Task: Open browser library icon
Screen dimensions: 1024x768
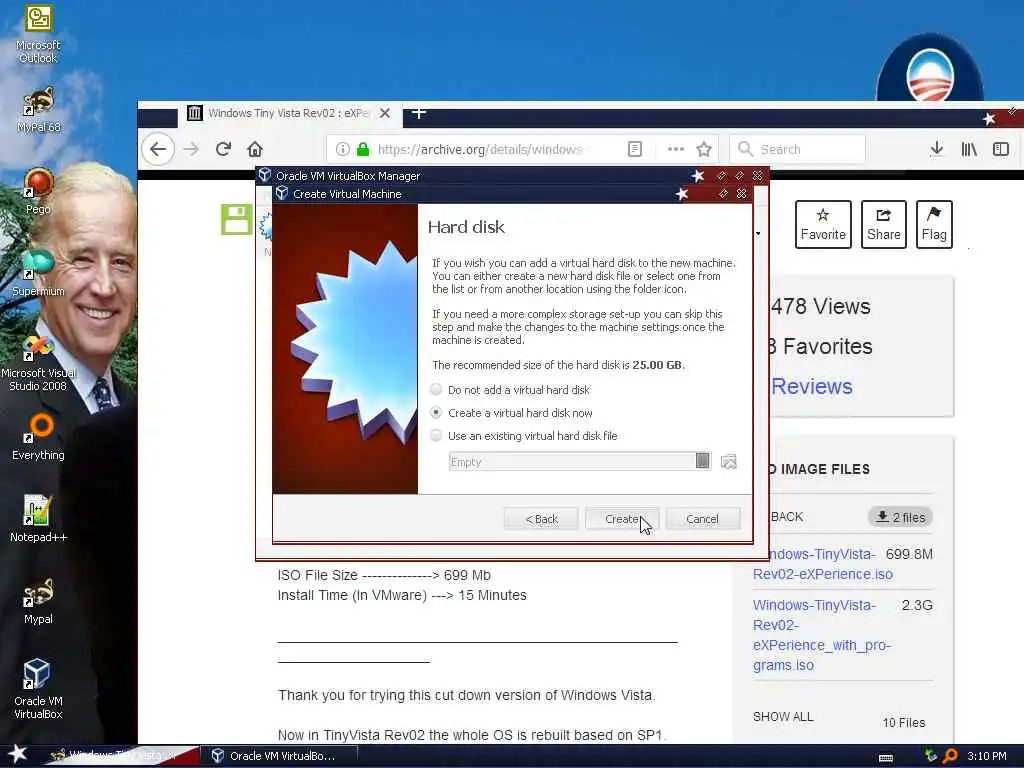Action: tap(969, 149)
